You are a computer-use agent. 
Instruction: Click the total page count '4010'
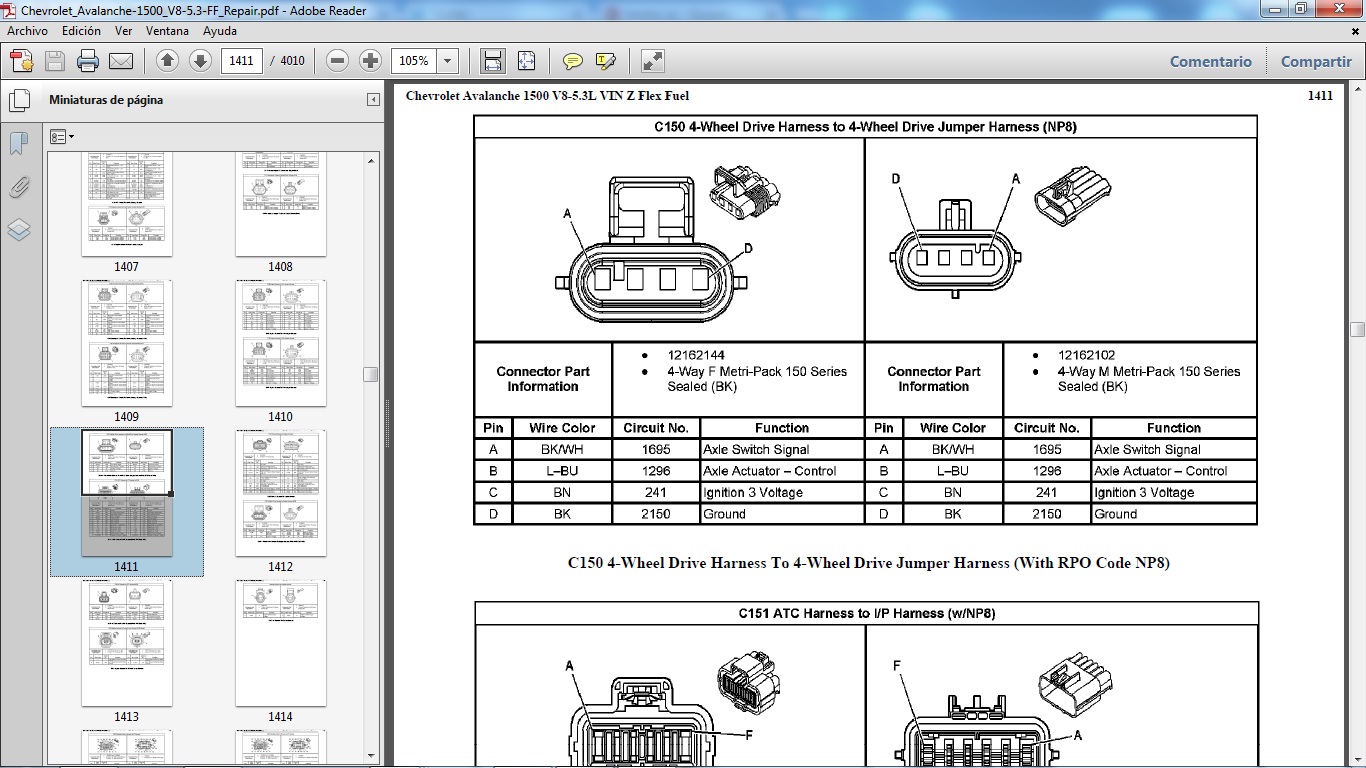point(292,61)
